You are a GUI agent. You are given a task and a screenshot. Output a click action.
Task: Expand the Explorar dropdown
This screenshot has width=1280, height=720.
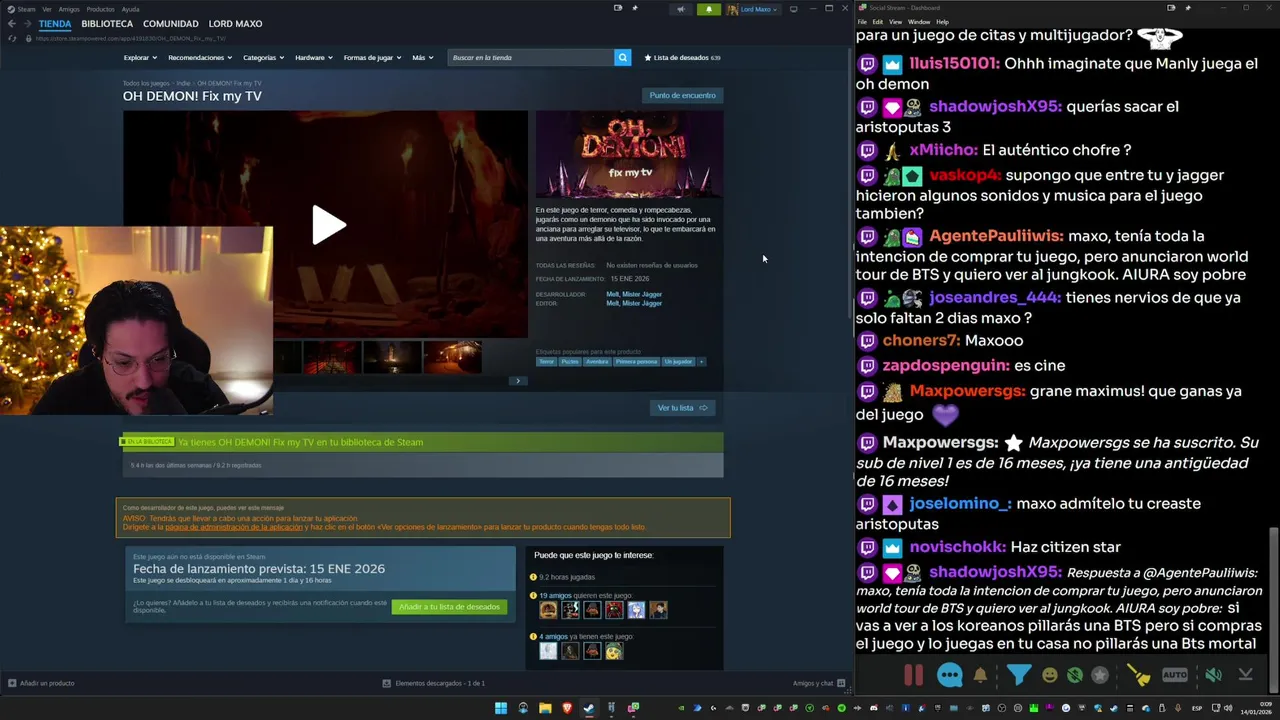click(x=138, y=57)
